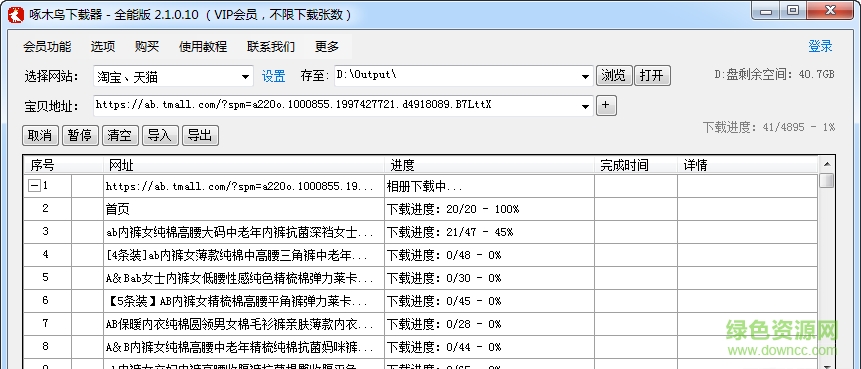
Task: Click the 下载进度: 41/4895 - 1% status text
Action: pos(769,127)
